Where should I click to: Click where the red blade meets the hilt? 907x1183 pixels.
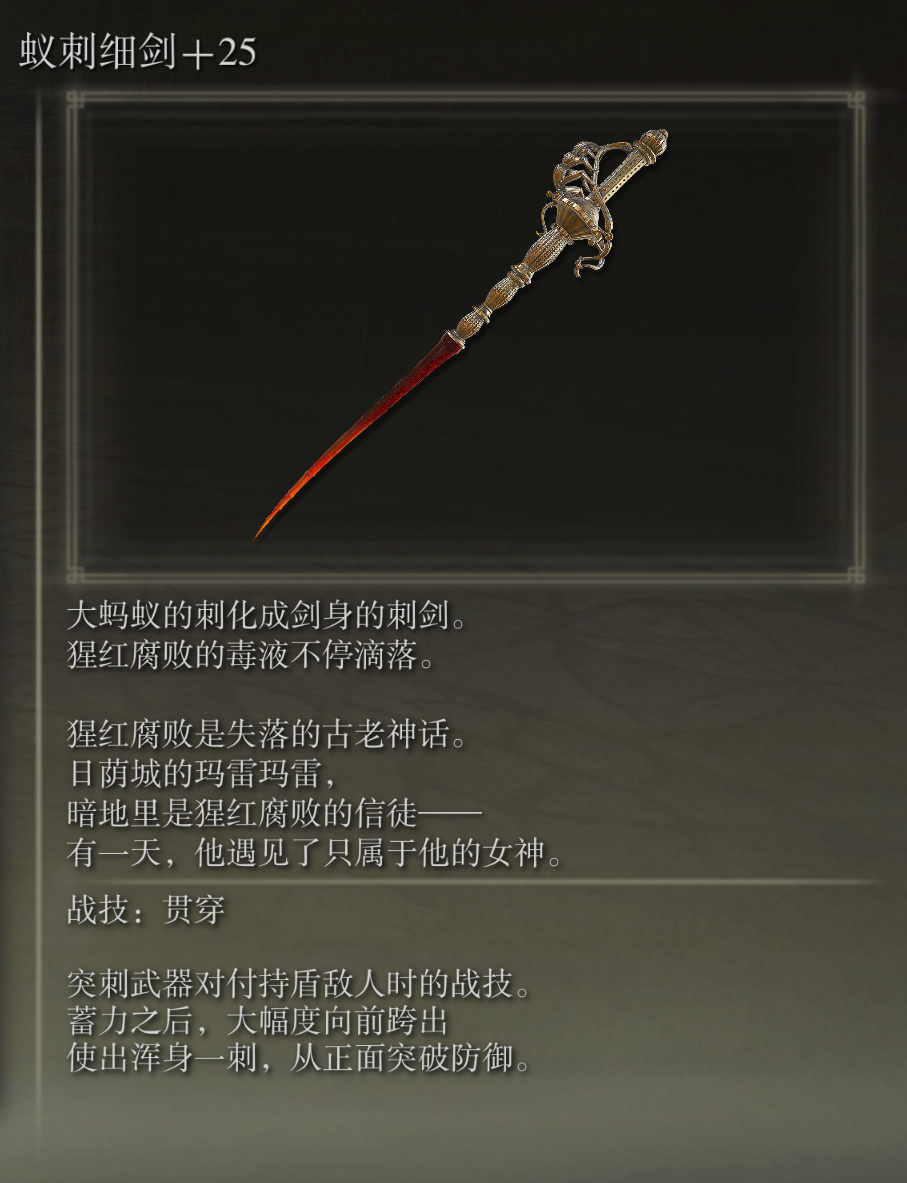(455, 339)
